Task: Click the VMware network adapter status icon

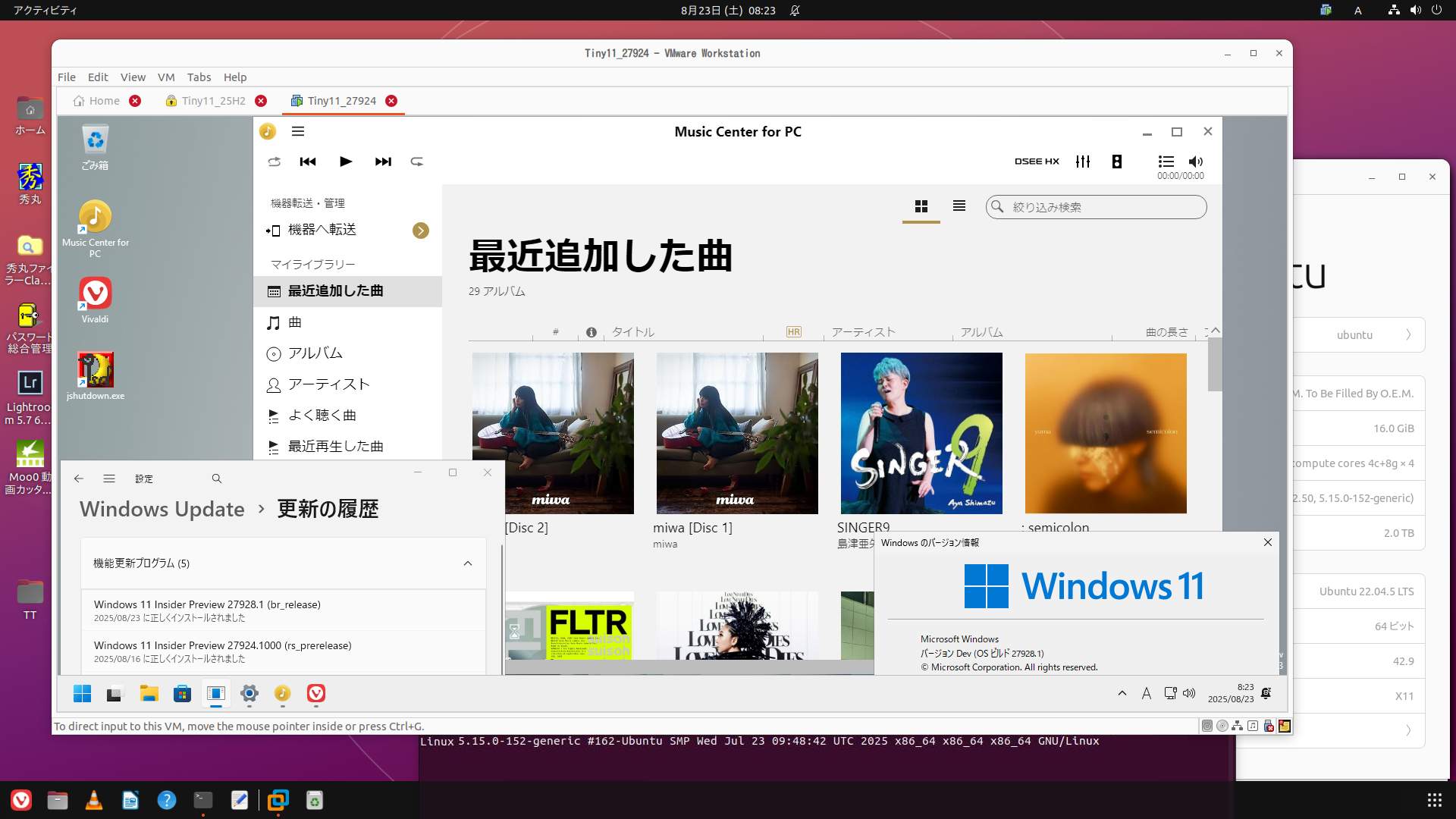Action: (x=1237, y=726)
